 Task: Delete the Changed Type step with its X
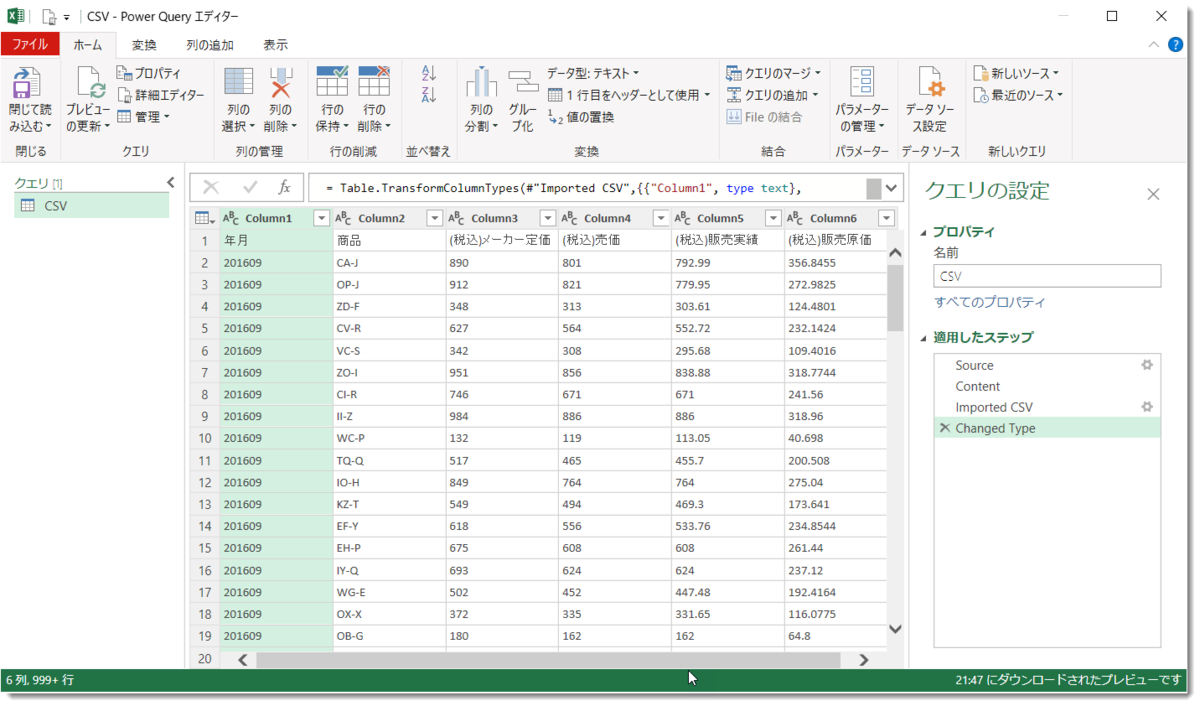coord(944,428)
